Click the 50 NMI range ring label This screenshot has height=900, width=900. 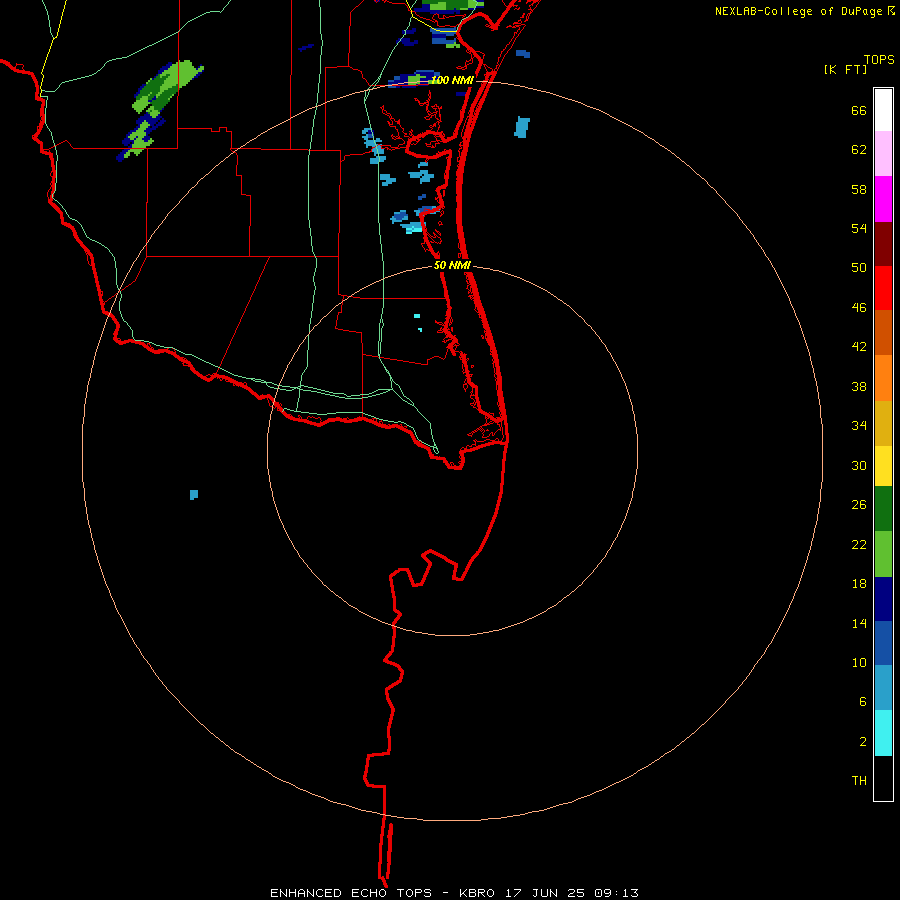point(452,265)
